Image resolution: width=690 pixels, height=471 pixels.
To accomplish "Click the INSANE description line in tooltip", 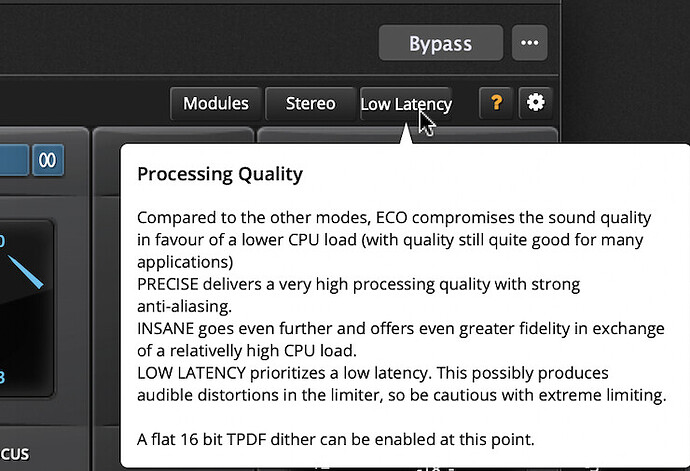I will click(x=400, y=339).
